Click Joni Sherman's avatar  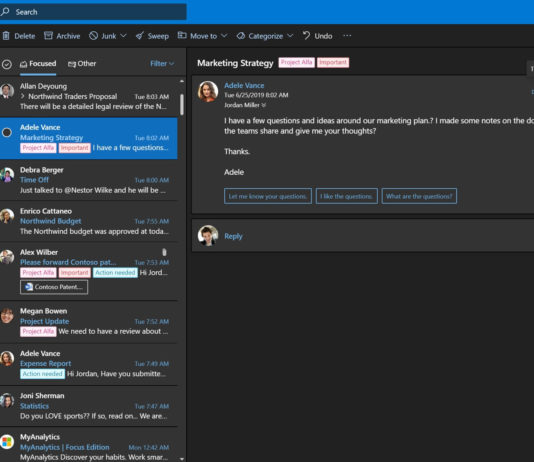click(7, 400)
